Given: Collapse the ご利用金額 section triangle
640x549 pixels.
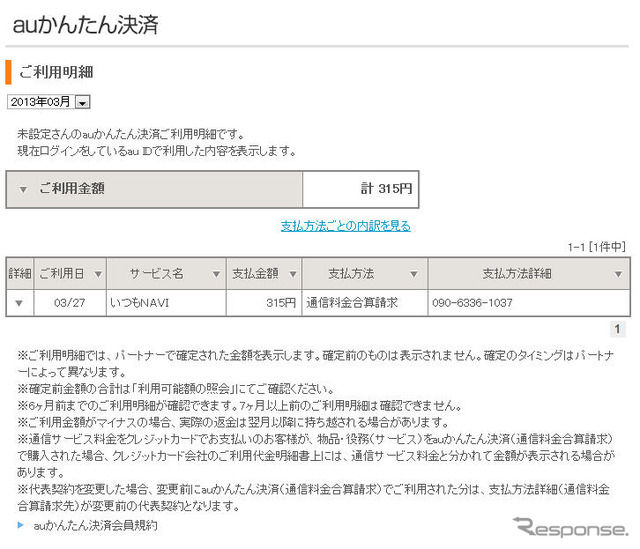Looking at the screenshot, I should point(23,190).
